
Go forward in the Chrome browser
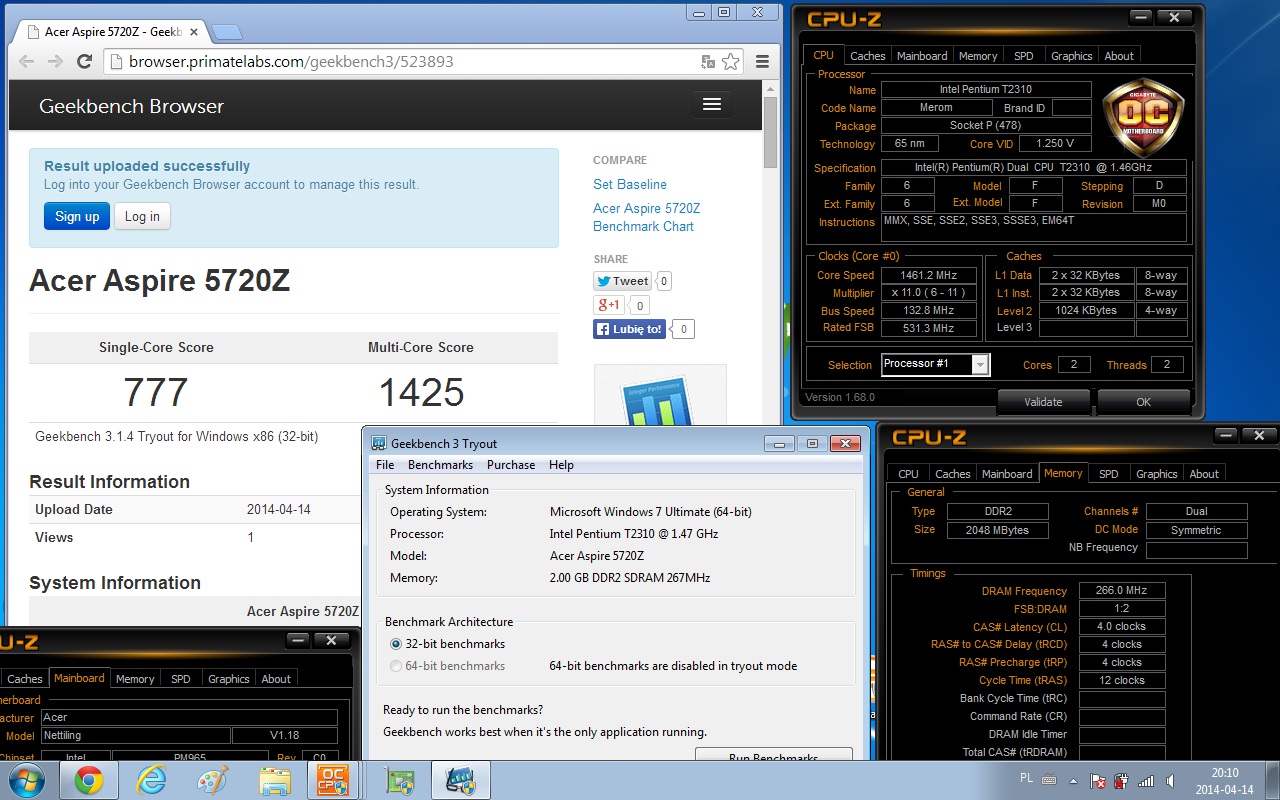click(x=55, y=61)
